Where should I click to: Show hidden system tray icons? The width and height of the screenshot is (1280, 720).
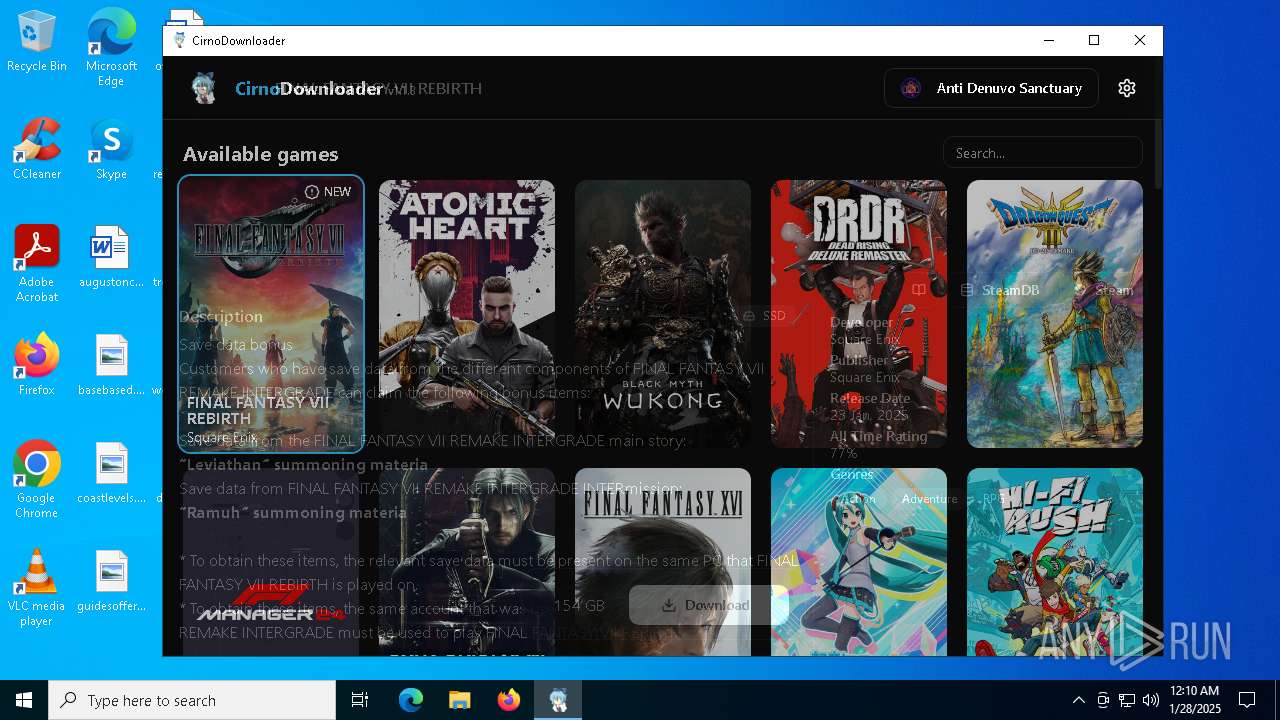pyautogui.click(x=1078, y=700)
